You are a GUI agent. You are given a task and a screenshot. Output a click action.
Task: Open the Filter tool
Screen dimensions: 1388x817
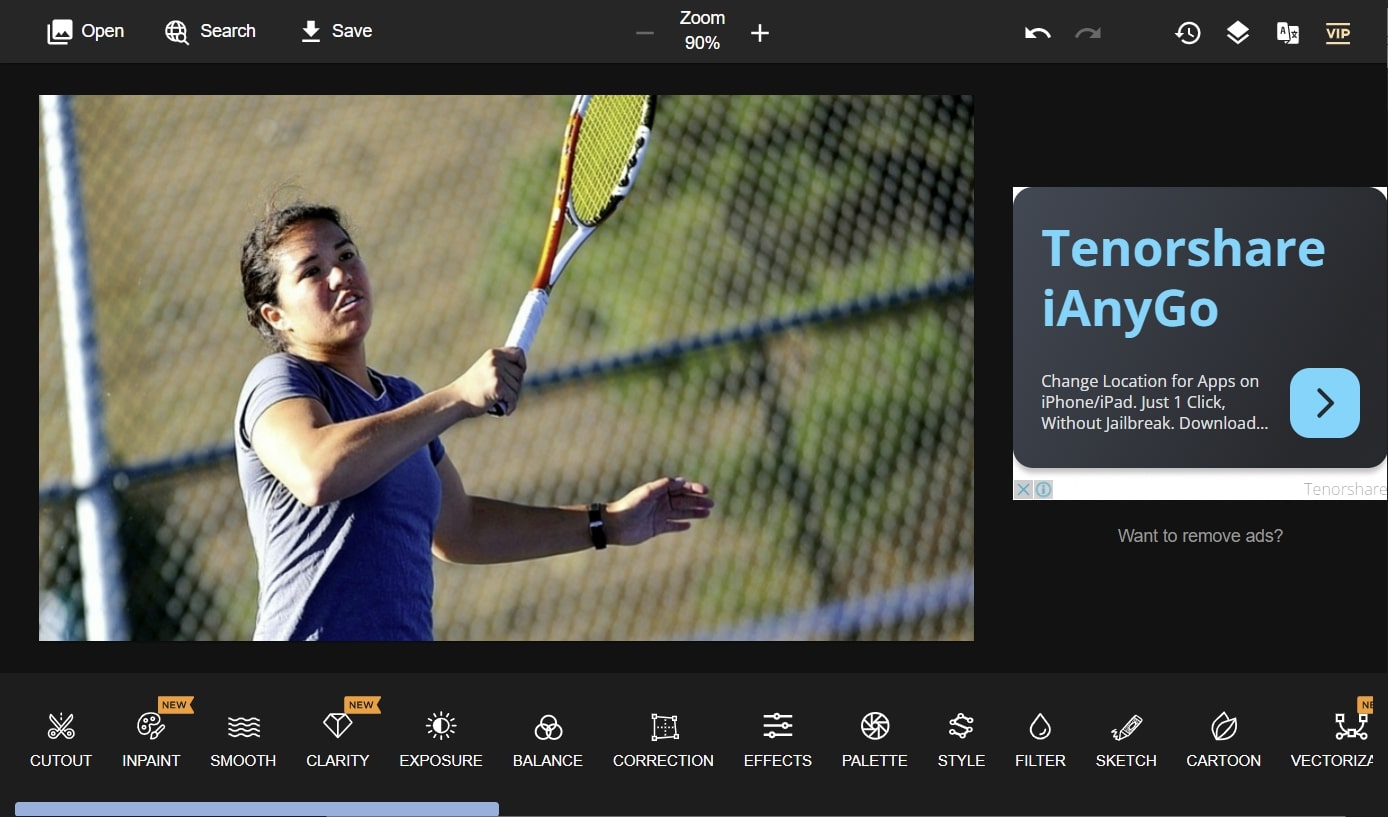1040,740
